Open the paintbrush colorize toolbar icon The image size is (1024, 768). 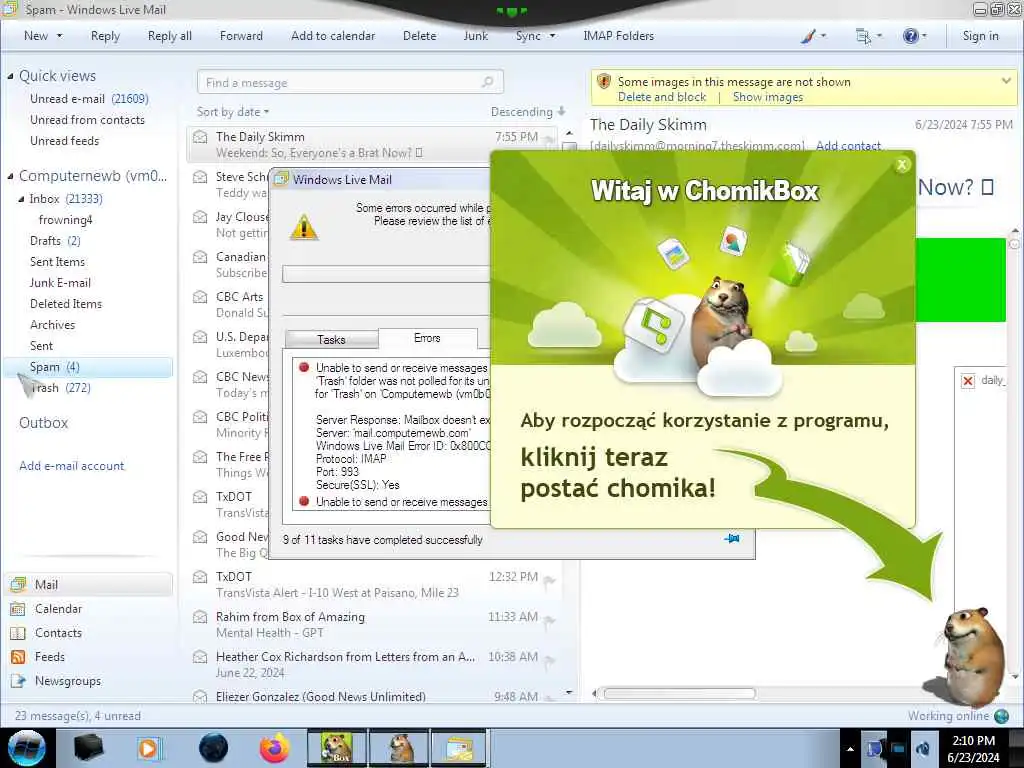pos(809,37)
